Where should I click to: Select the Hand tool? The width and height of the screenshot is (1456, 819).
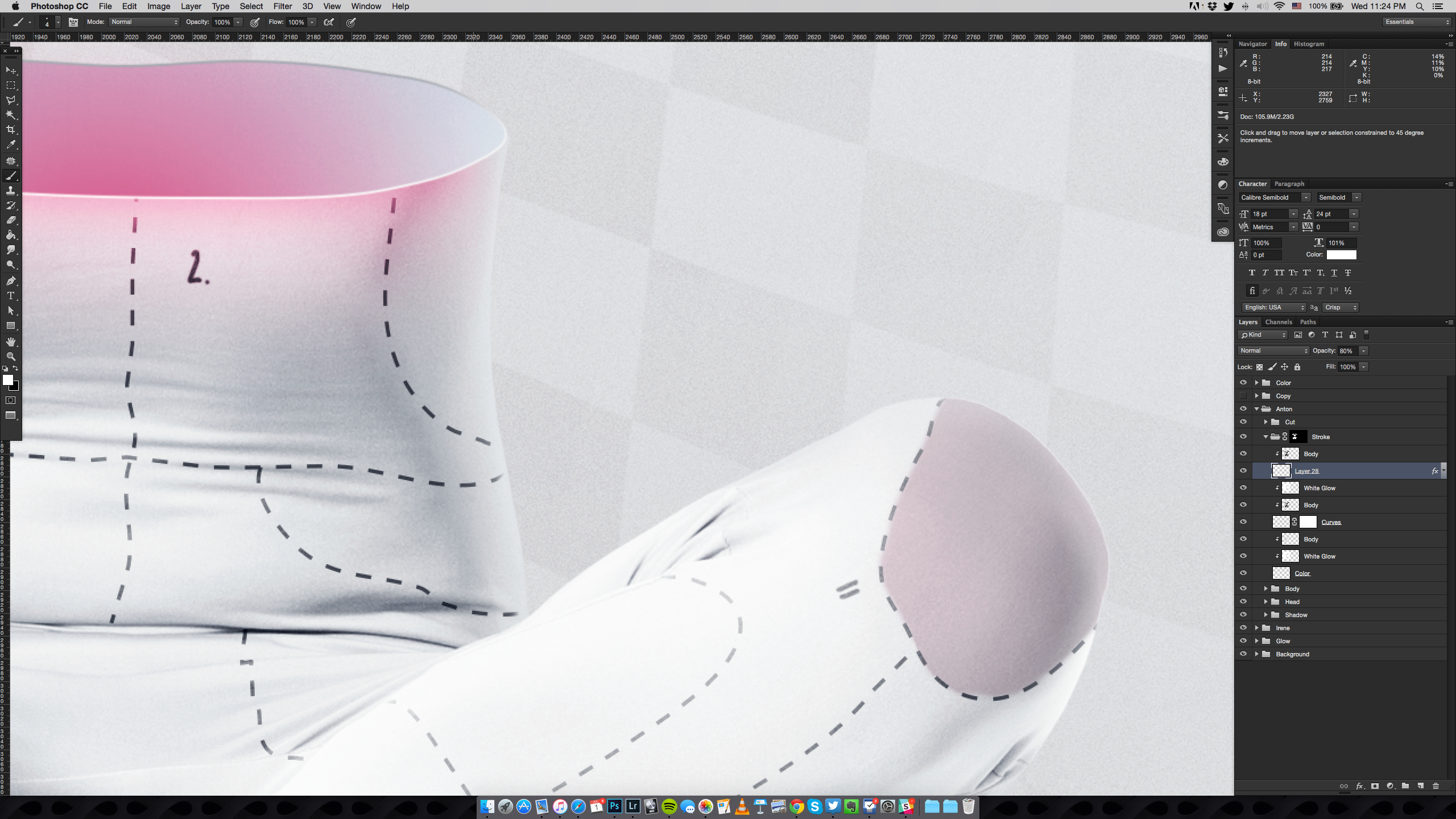coord(11,342)
